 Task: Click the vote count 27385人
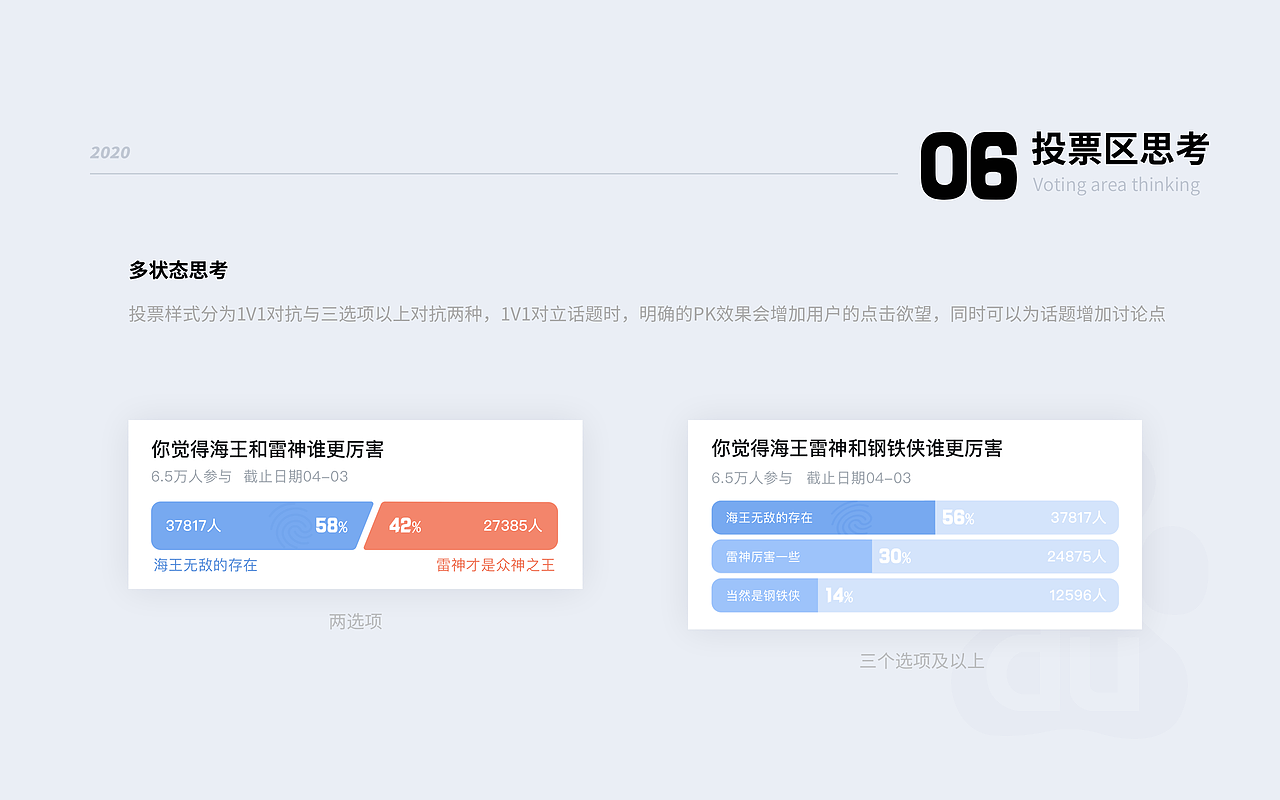[513, 526]
